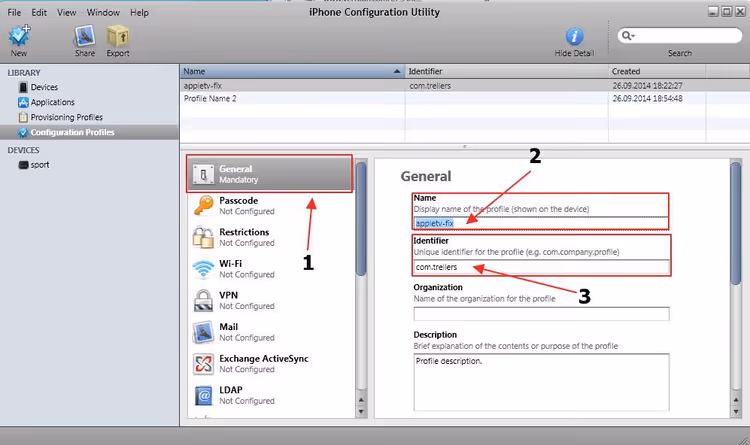Select the General Mandatory entry label
Screen dimensions: 750x445
click(238, 174)
